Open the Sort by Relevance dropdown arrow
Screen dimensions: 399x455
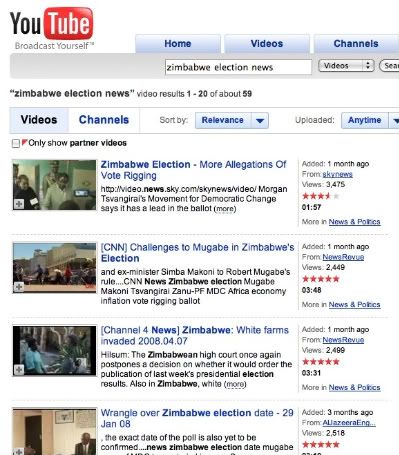click(260, 120)
